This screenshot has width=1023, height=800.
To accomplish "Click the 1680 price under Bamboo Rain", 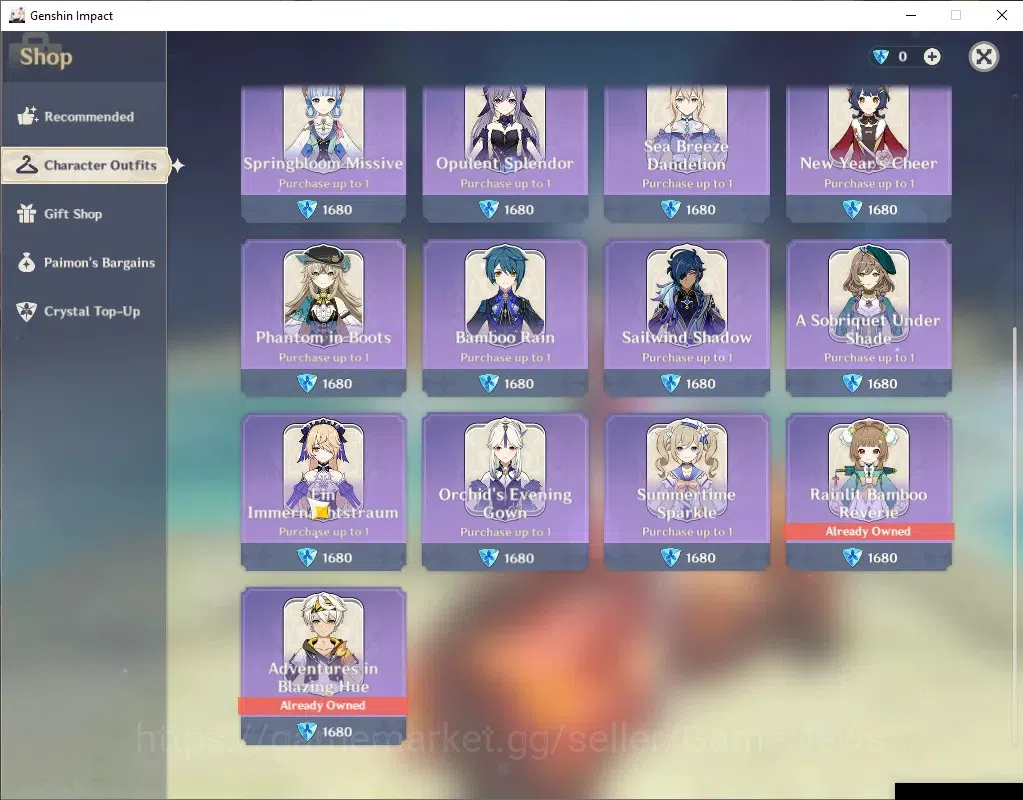I will coord(519,384).
